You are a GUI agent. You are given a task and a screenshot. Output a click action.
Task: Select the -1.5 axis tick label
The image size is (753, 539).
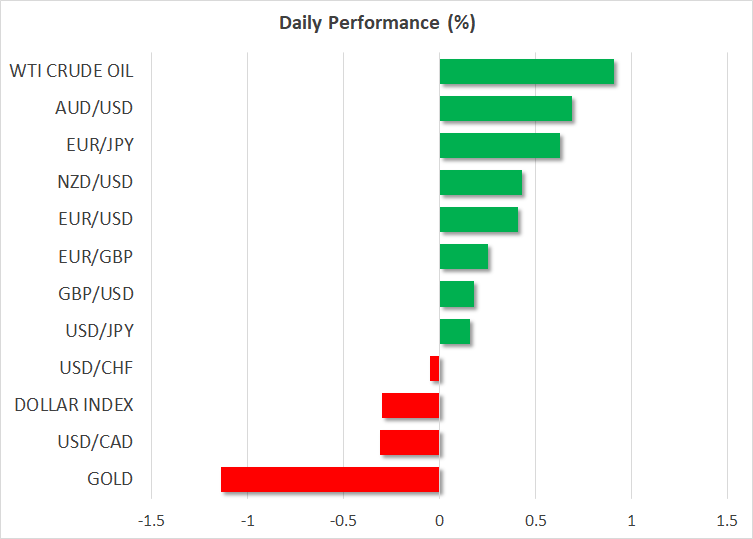(151, 520)
